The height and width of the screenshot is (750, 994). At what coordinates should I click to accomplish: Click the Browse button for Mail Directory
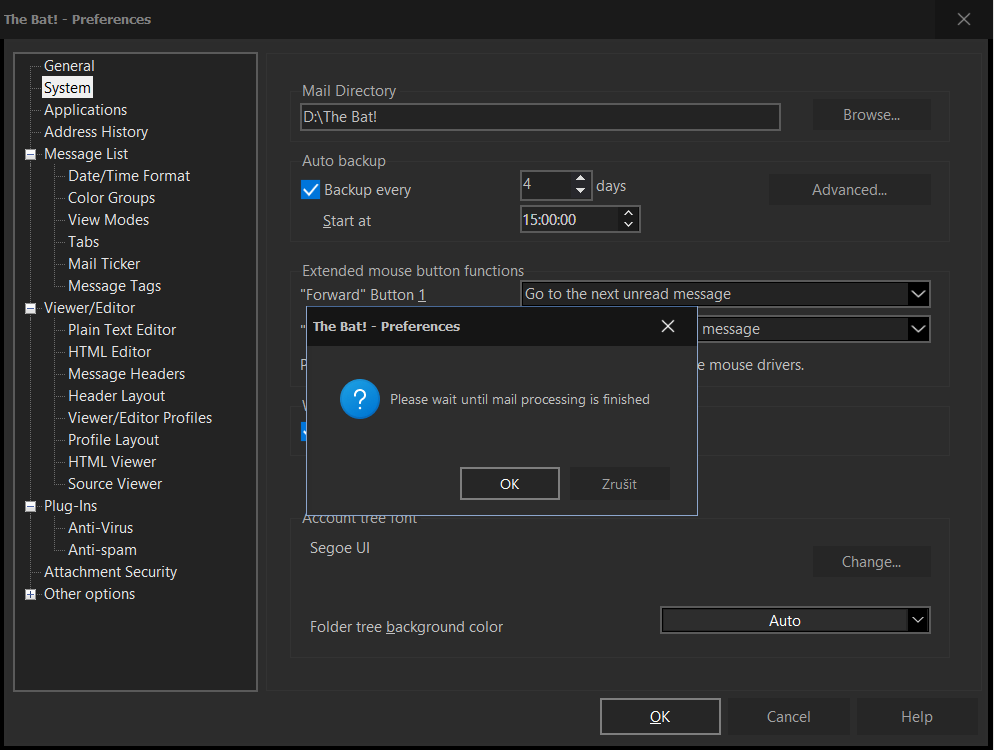[872, 115]
